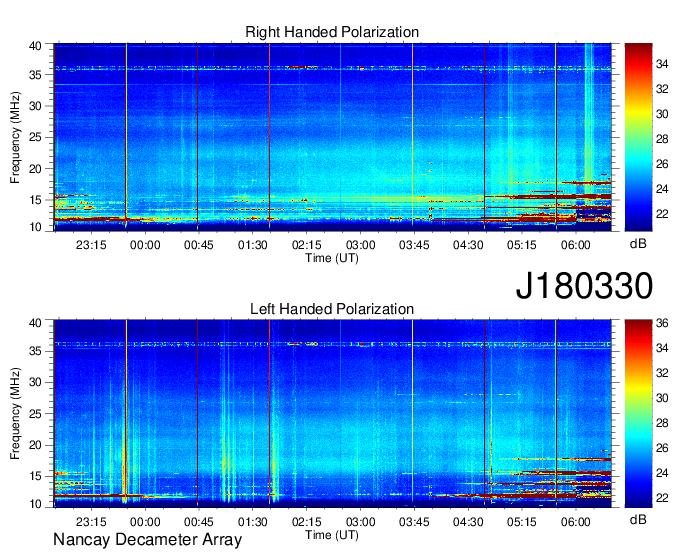Click the 30 MHz tick label, Right Handed plot

[36, 106]
